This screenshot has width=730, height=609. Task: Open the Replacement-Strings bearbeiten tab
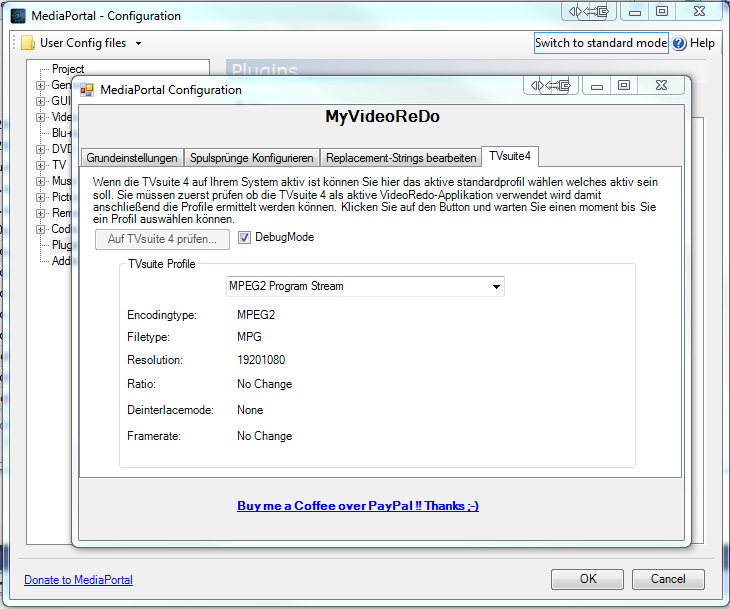point(400,158)
